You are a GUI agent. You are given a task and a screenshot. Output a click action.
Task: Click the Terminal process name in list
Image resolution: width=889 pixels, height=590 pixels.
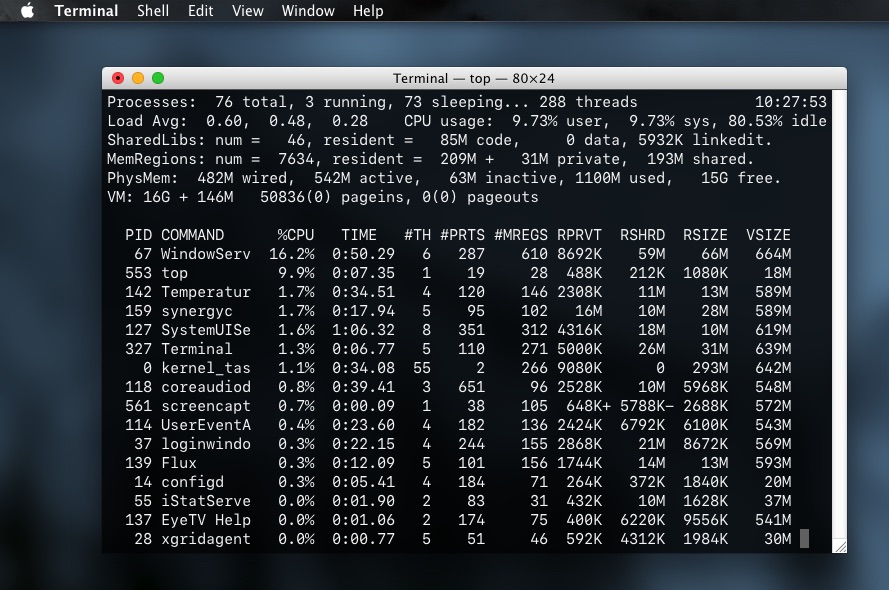point(197,349)
